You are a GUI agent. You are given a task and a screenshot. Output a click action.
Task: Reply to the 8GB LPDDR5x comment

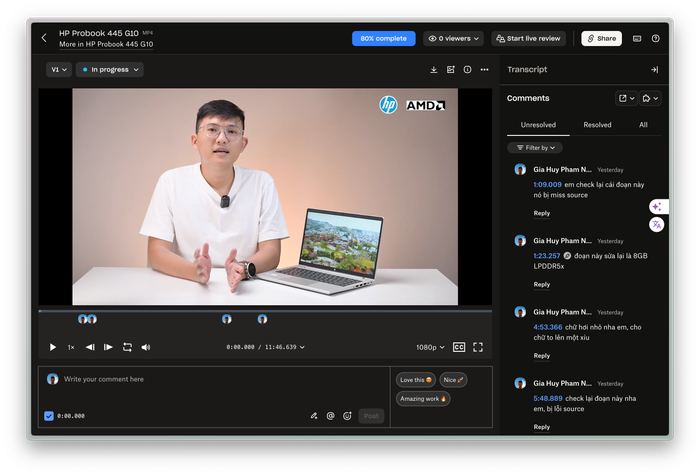tap(542, 284)
